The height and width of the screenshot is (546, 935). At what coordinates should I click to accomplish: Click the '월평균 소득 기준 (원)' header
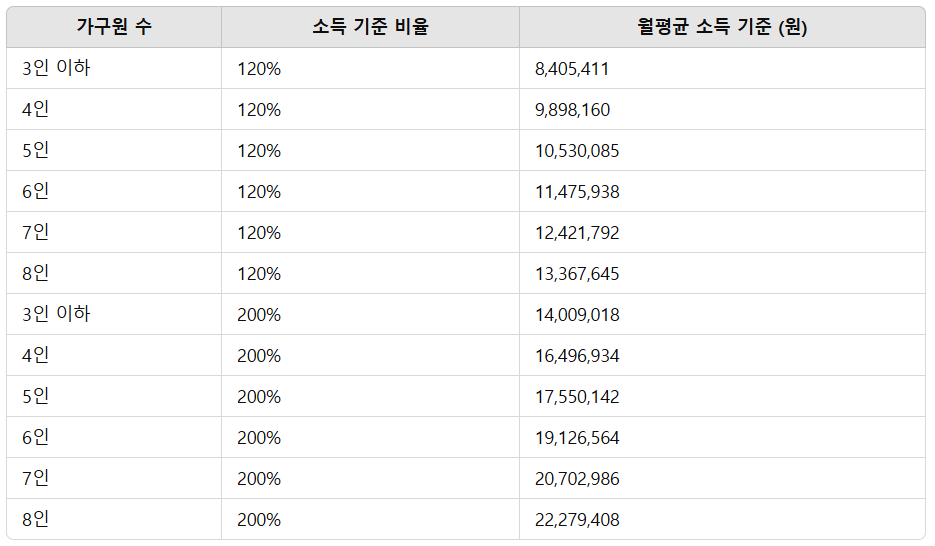click(722, 26)
